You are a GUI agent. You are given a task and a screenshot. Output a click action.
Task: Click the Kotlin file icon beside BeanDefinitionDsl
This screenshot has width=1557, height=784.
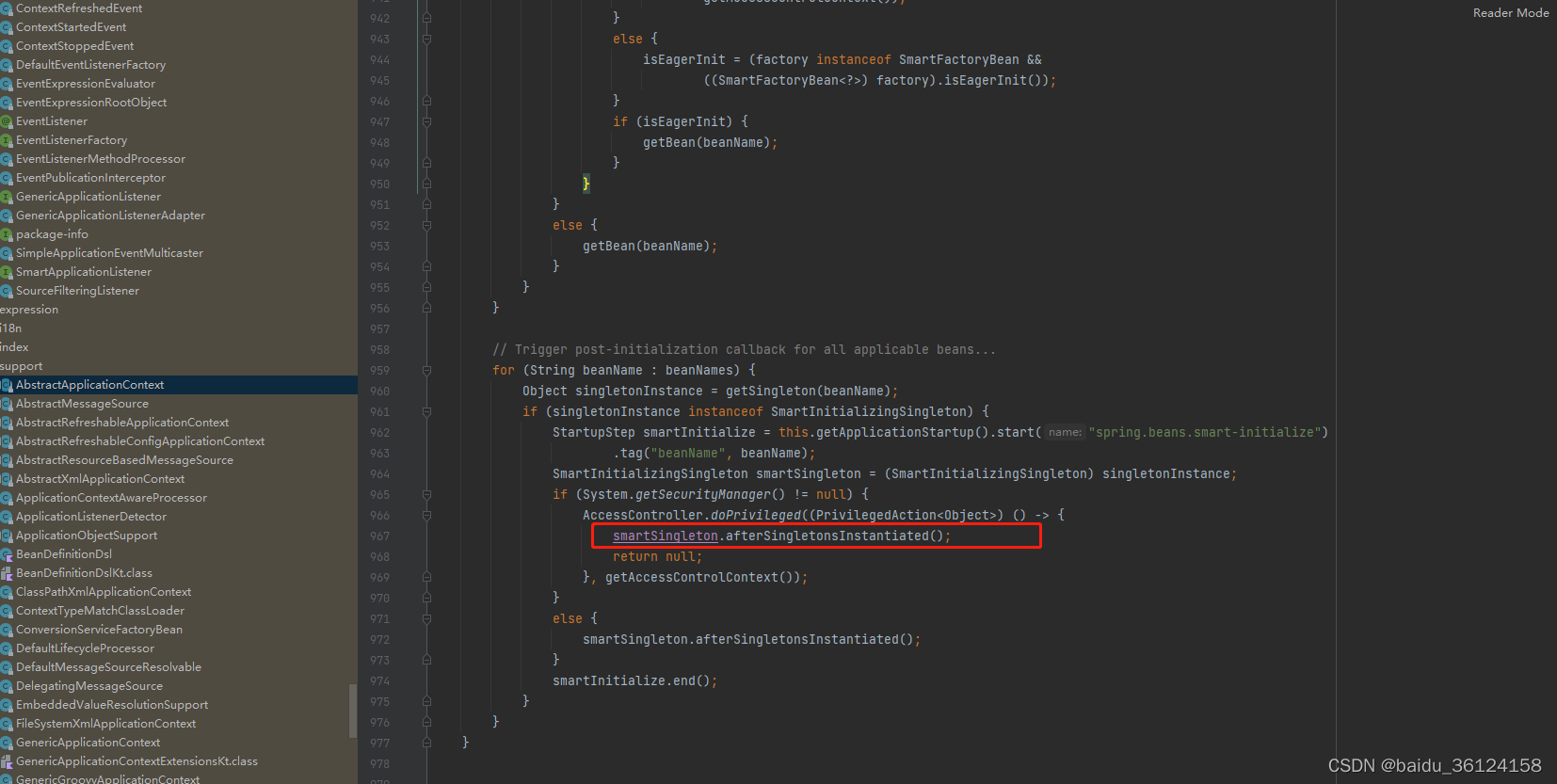point(7,554)
